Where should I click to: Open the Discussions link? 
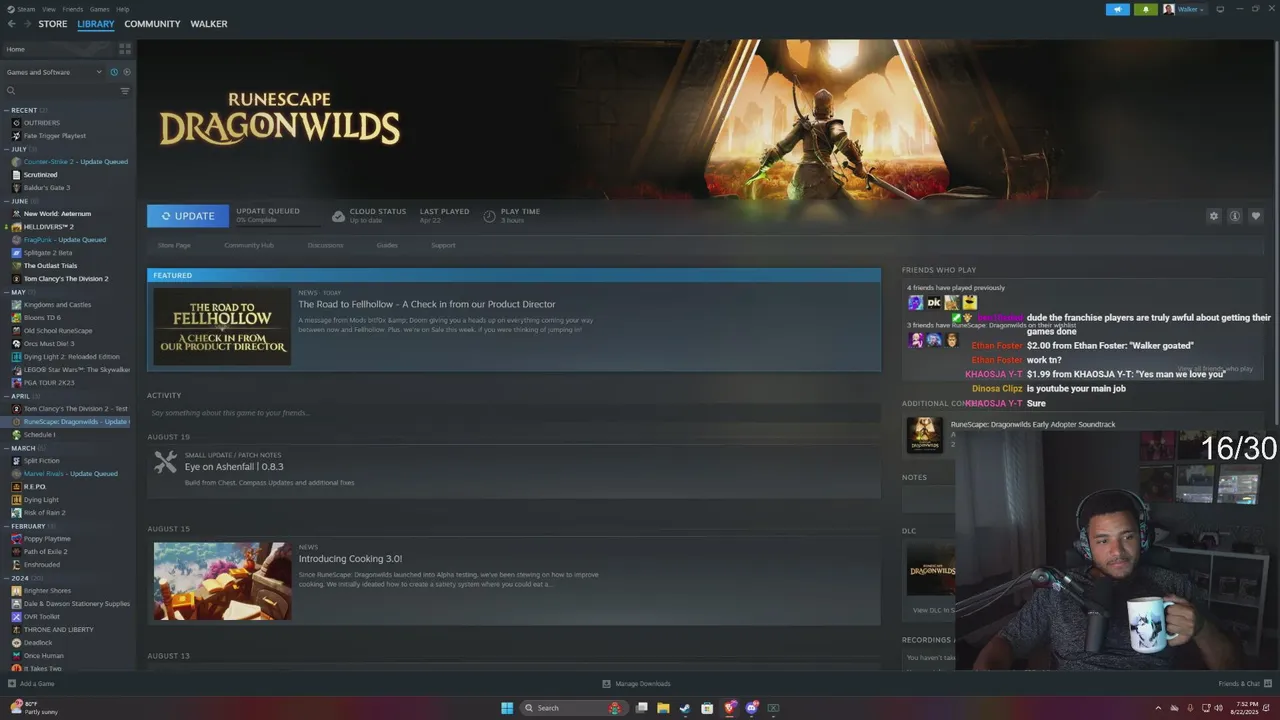[325, 245]
